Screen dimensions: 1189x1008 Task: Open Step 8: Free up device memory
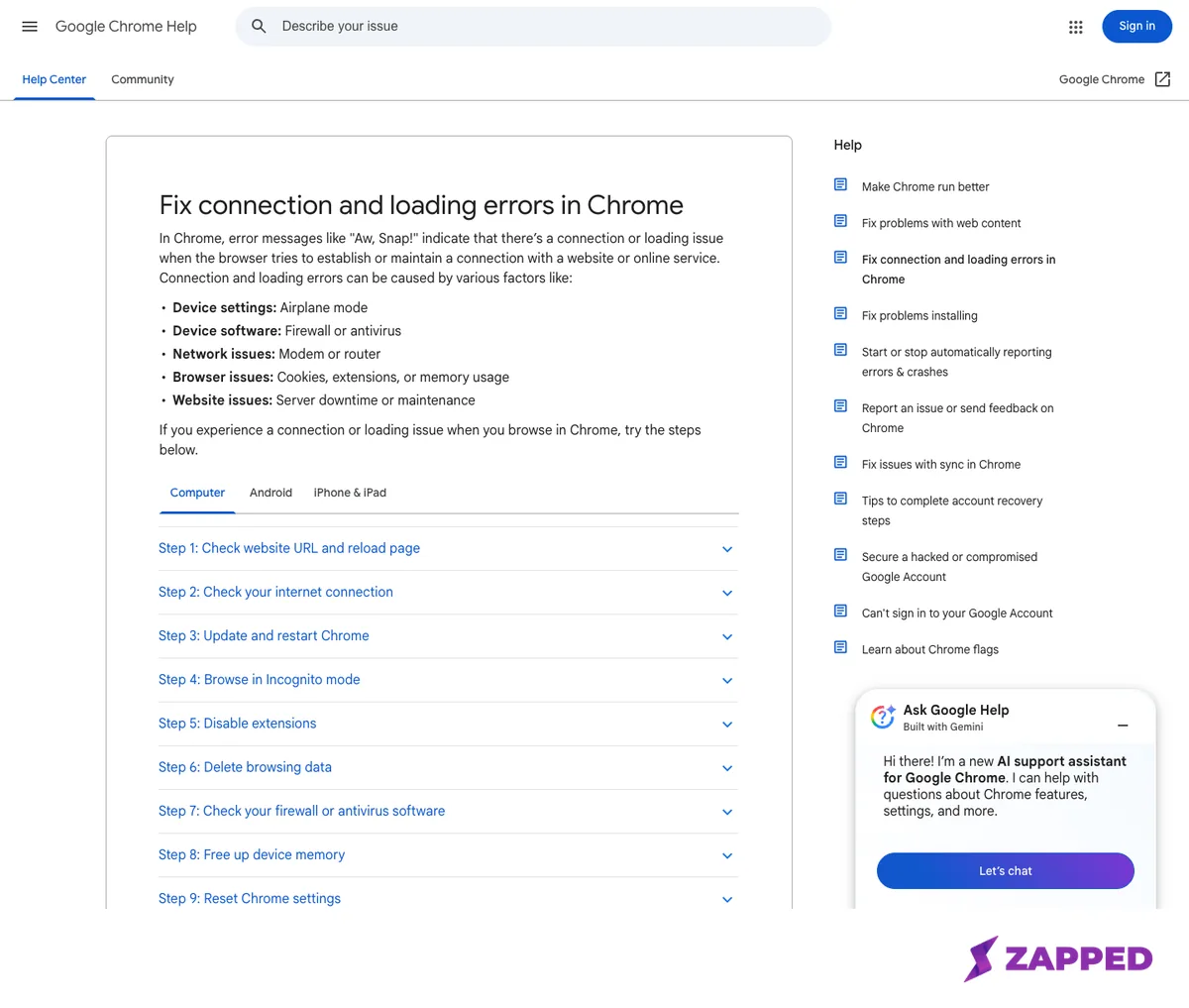point(252,854)
